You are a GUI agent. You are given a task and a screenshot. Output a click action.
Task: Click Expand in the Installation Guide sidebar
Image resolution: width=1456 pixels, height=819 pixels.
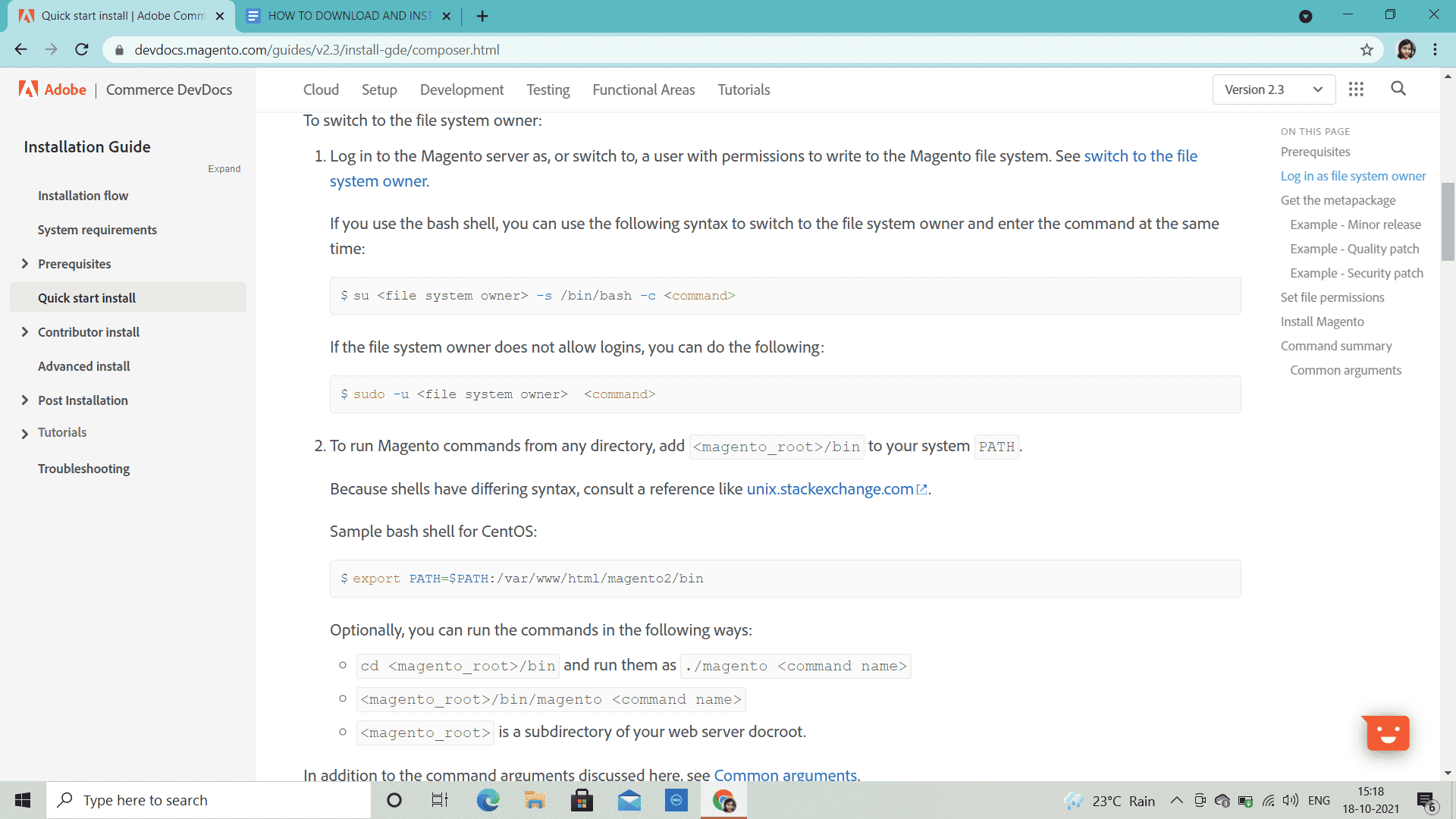pos(224,168)
